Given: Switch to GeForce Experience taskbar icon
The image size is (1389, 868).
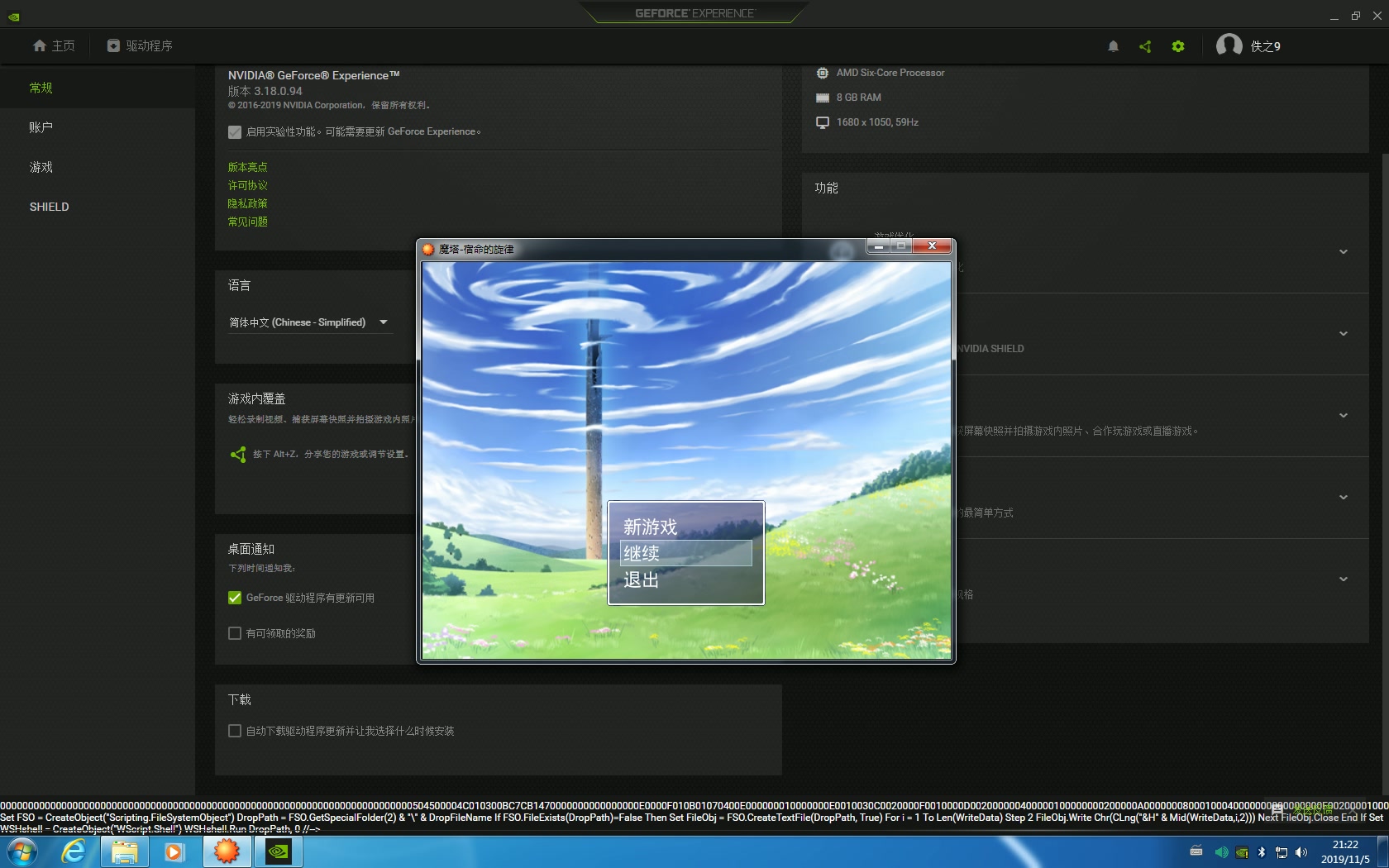Looking at the screenshot, I should [279, 851].
